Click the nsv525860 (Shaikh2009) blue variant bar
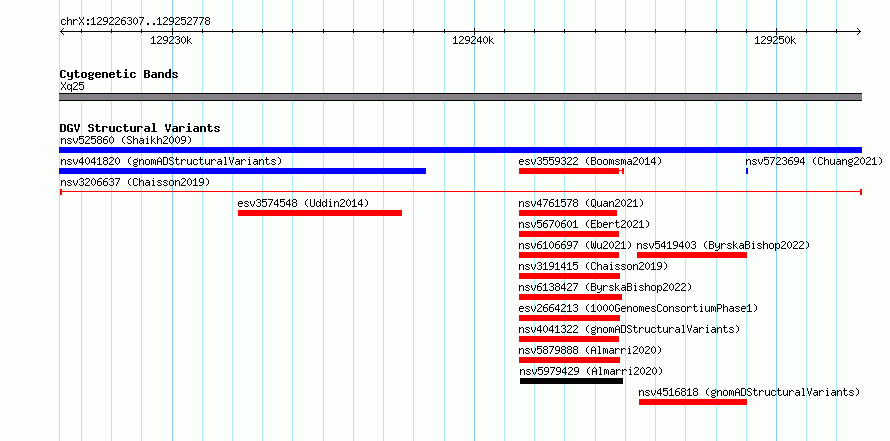The width and height of the screenshot is (890, 441). [460, 150]
